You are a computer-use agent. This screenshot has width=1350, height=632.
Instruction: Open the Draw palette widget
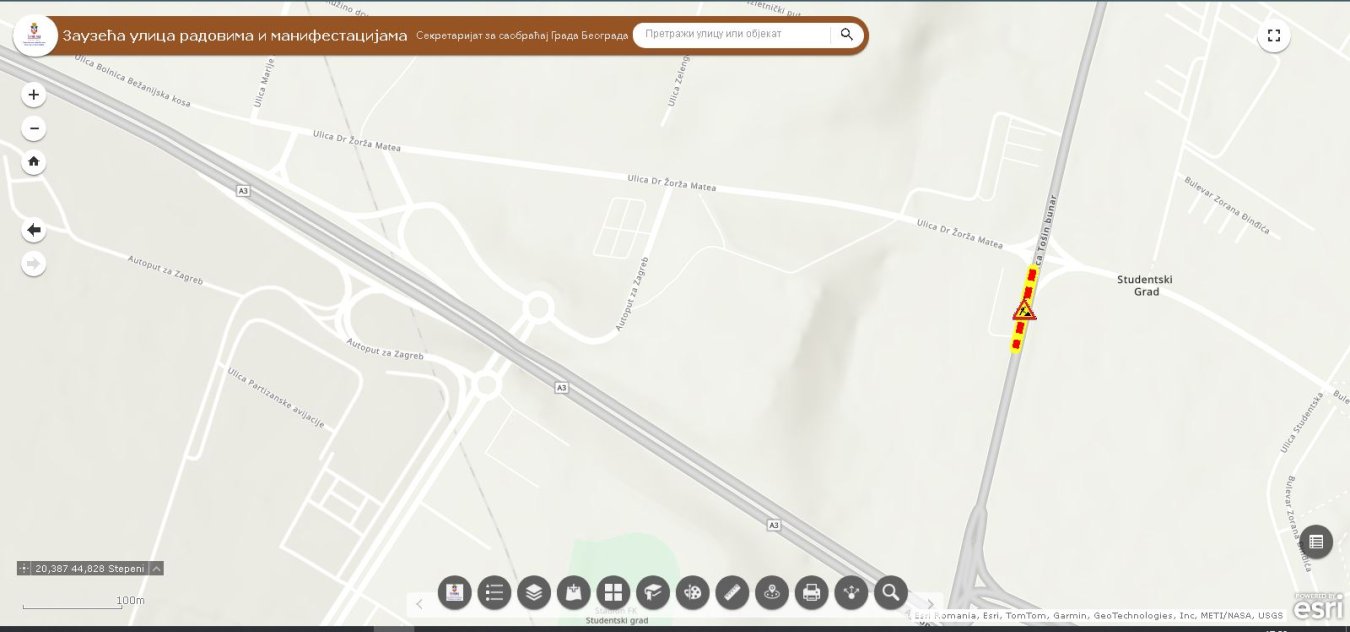pyautogui.click(x=692, y=592)
